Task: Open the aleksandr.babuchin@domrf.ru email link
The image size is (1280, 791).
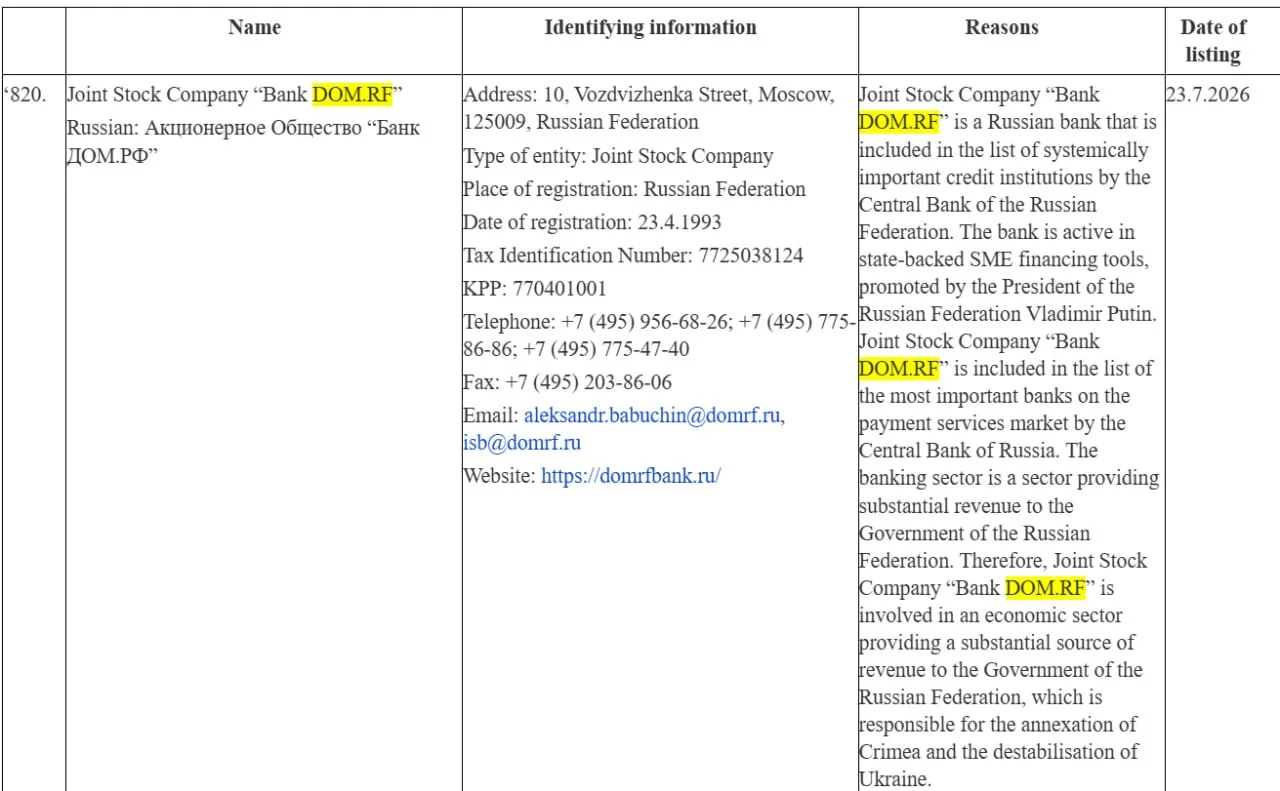Action: 652,416
